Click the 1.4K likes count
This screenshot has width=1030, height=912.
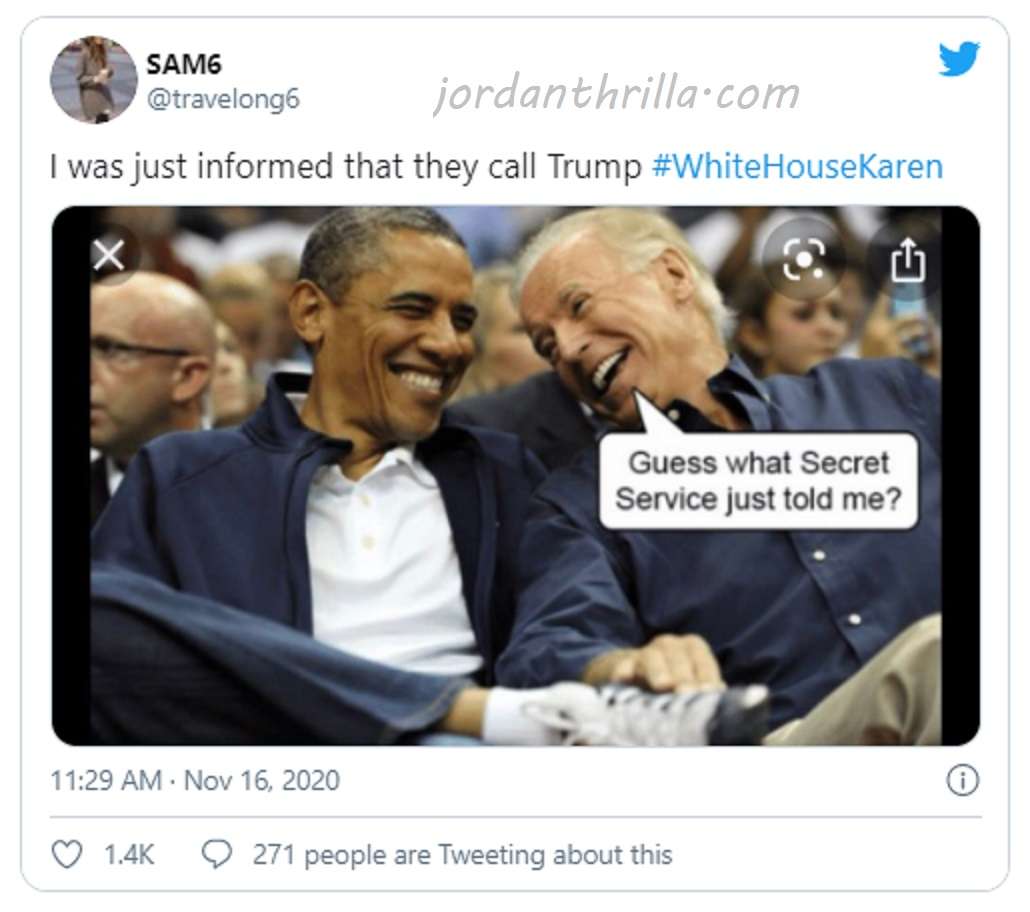[x=129, y=854]
